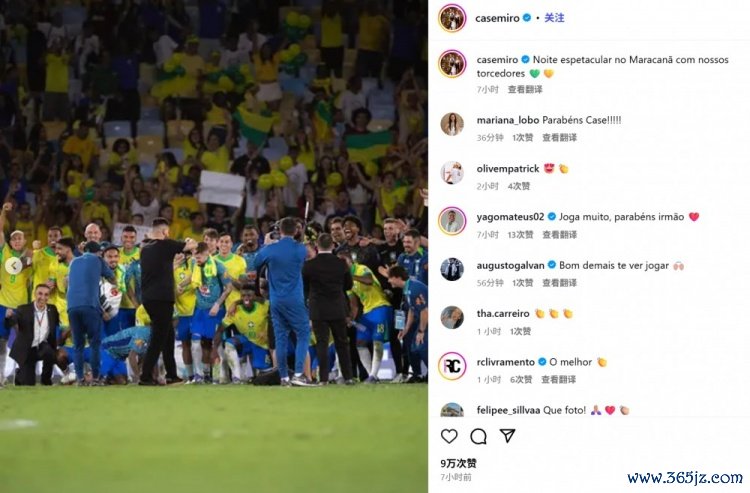Open rclivramento's RC avatar

(452, 366)
